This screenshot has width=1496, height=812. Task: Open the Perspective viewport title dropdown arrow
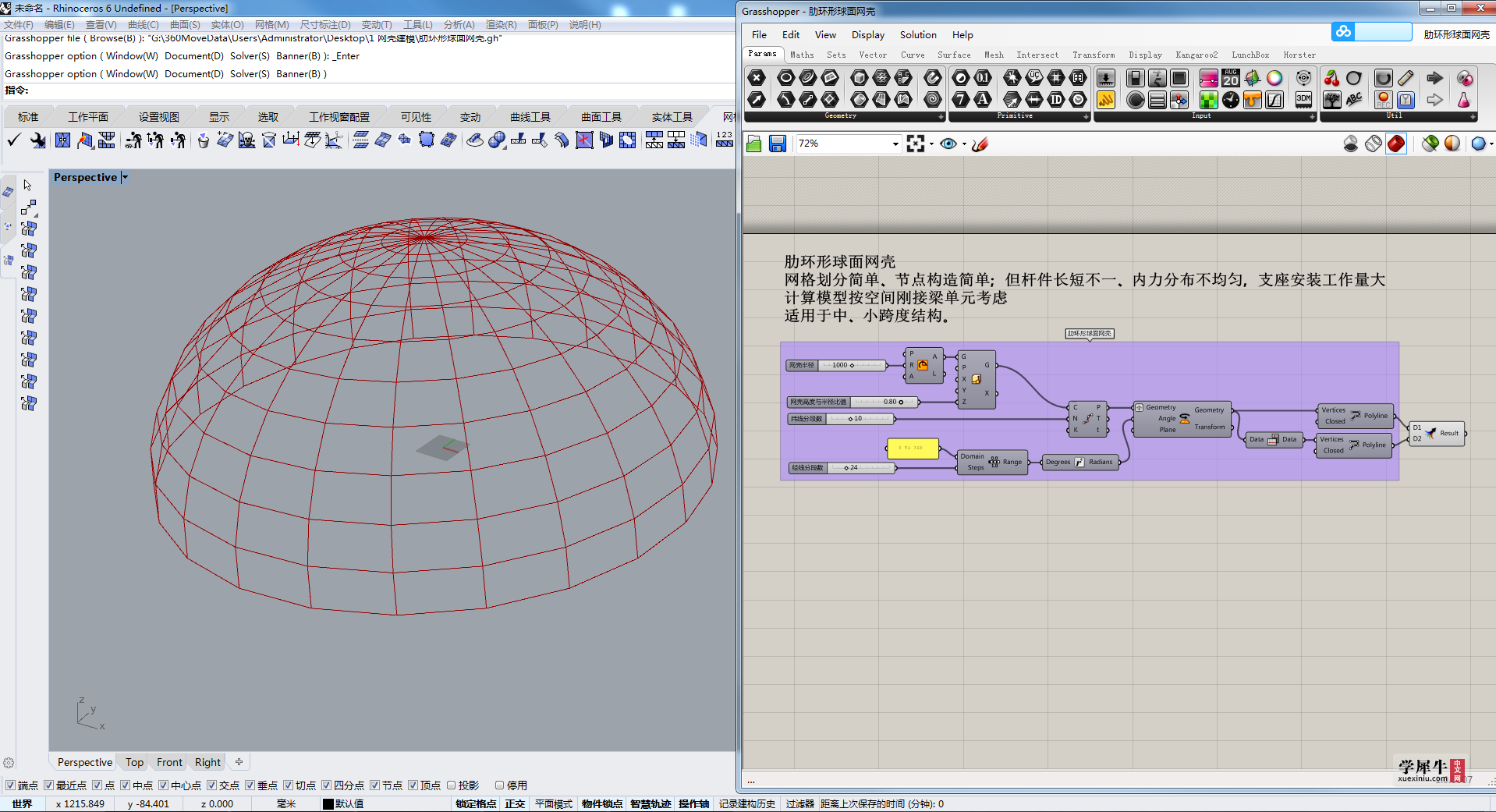coord(125,178)
